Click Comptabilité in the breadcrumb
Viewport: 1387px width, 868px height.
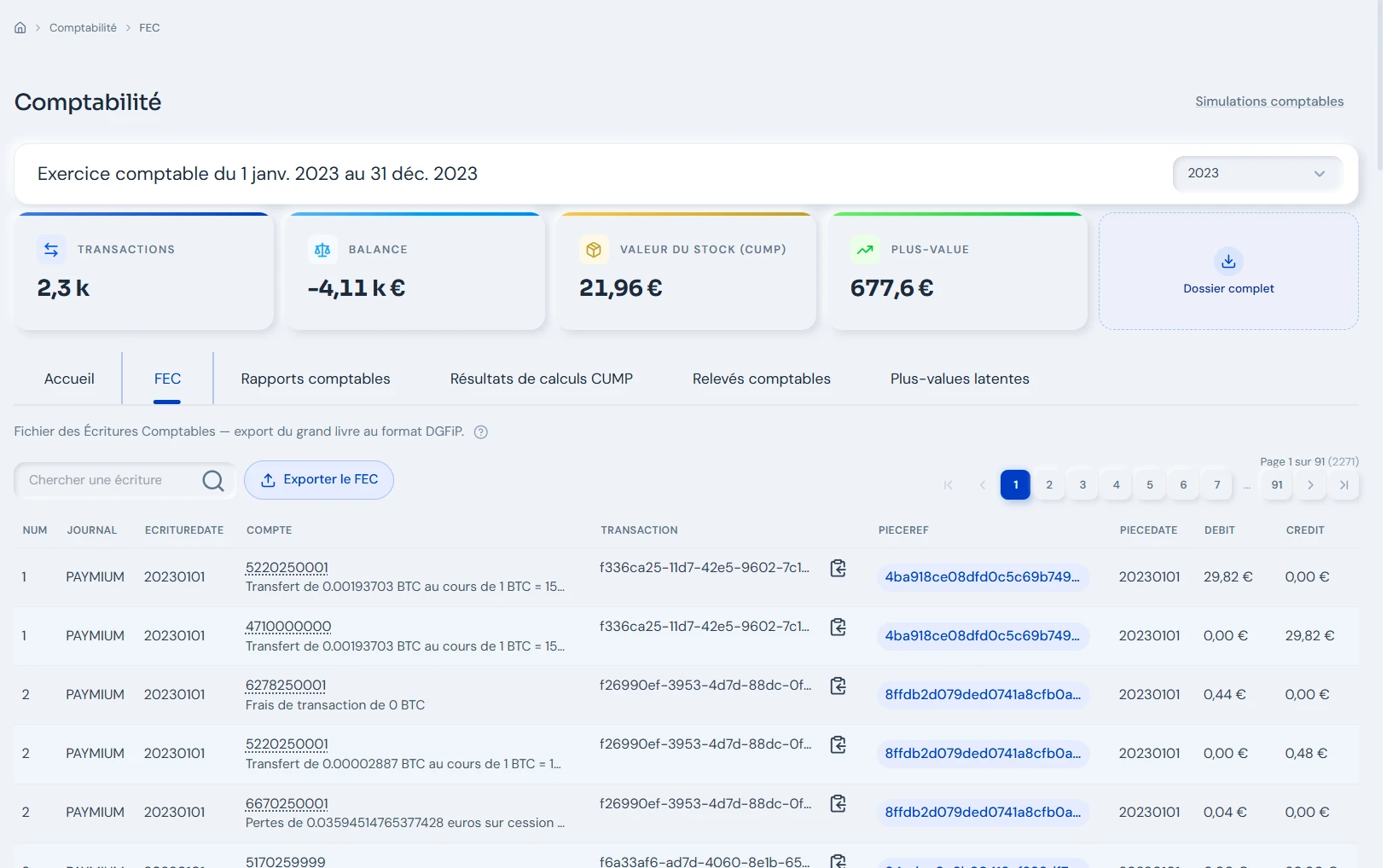click(x=83, y=27)
